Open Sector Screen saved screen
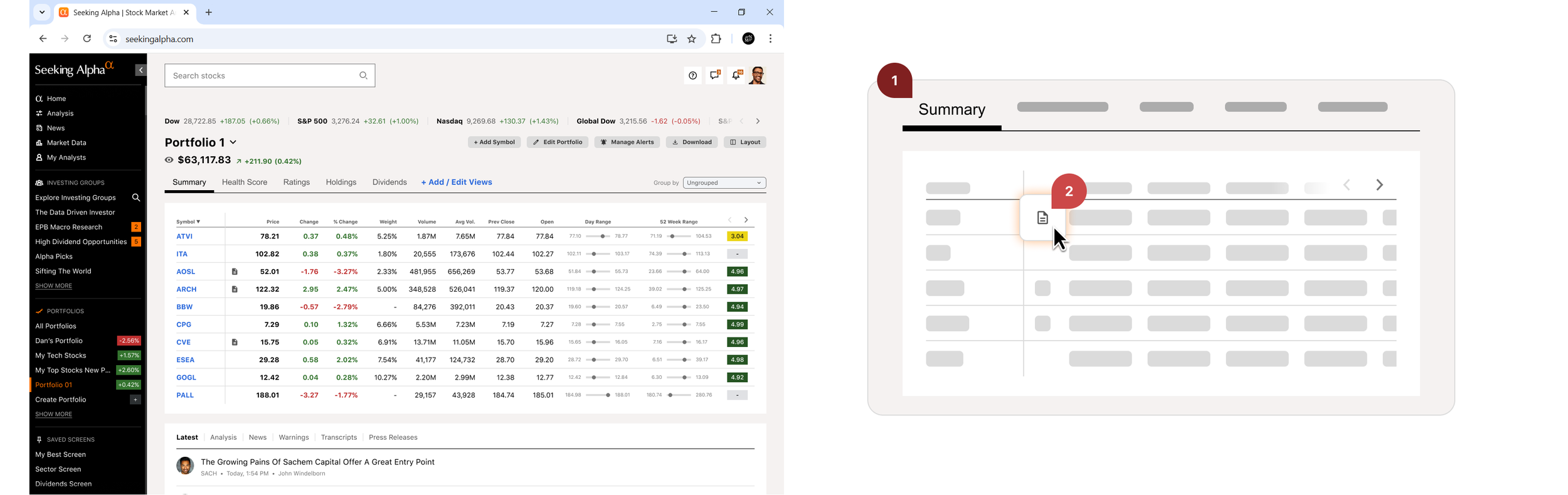This screenshot has height=495, width=1568. coord(58,469)
